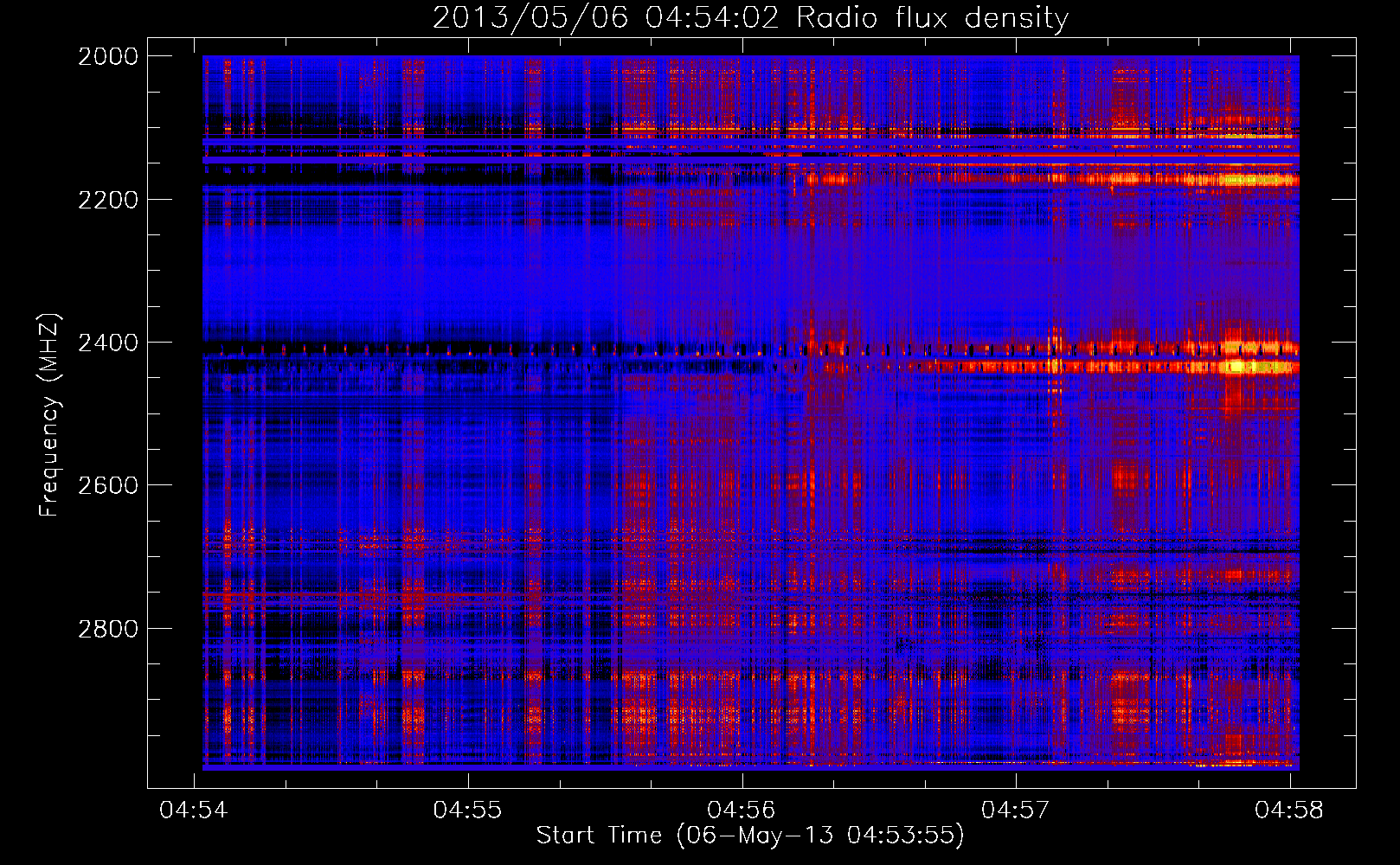Click the '04:55' time axis label

tap(467, 810)
